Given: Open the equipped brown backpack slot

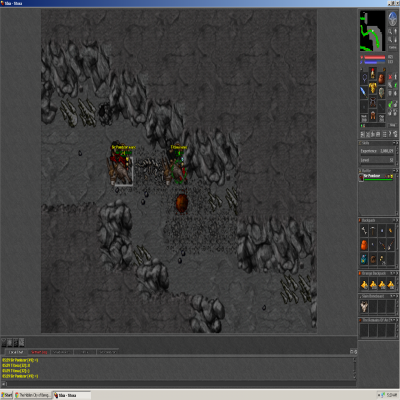Looking at the screenshot, I should click(381, 78).
